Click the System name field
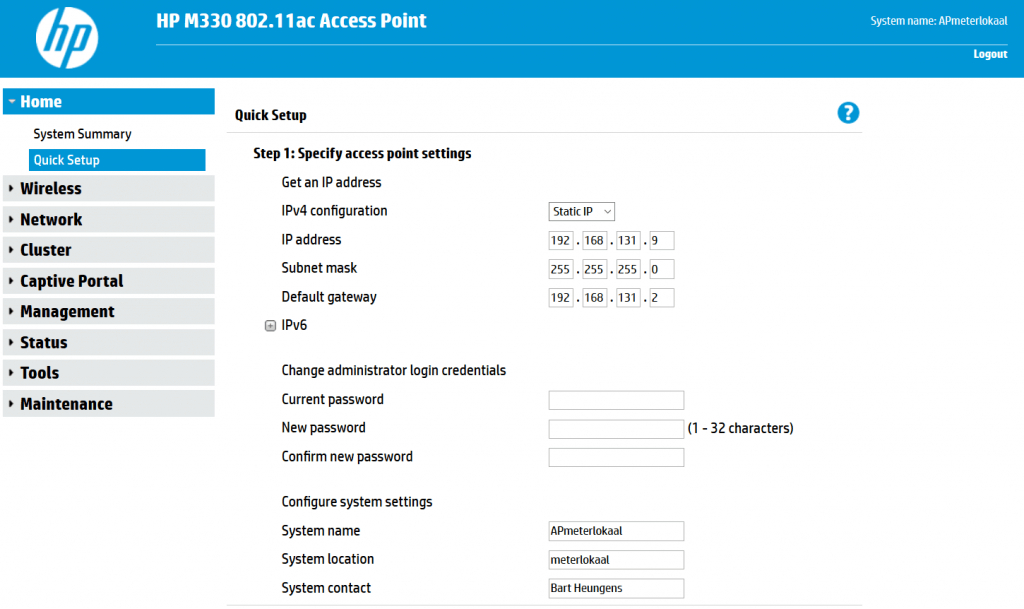 click(x=616, y=531)
